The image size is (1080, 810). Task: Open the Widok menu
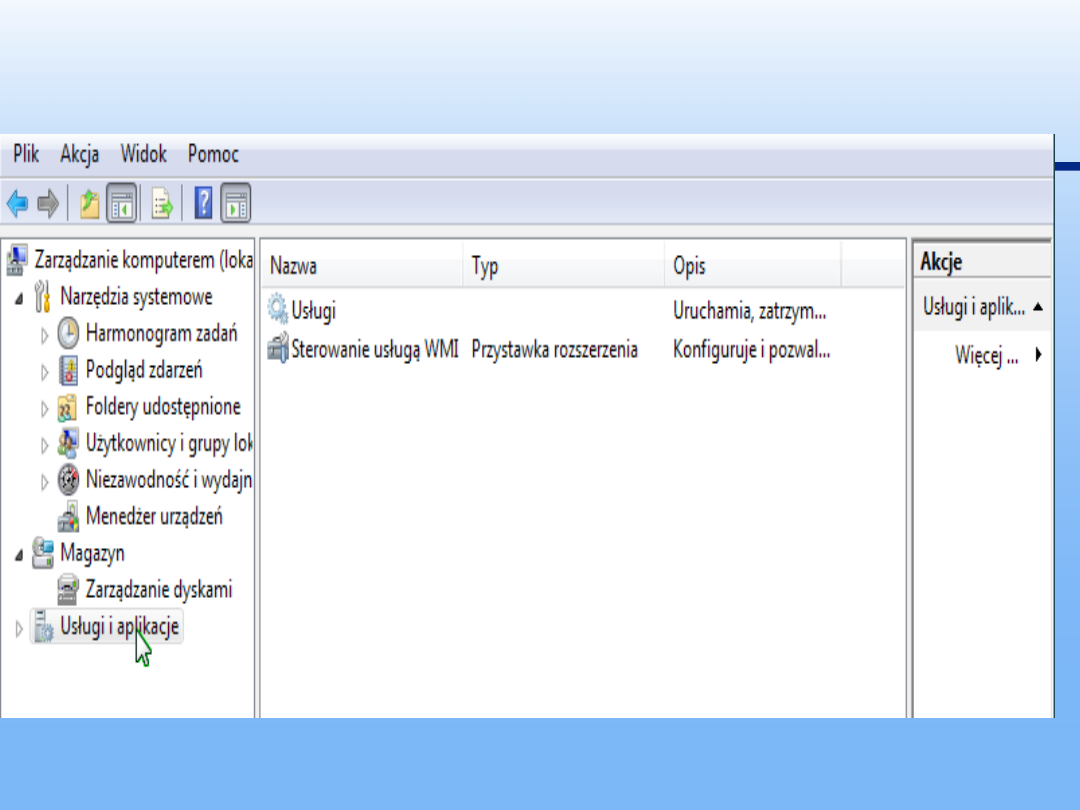click(x=143, y=155)
